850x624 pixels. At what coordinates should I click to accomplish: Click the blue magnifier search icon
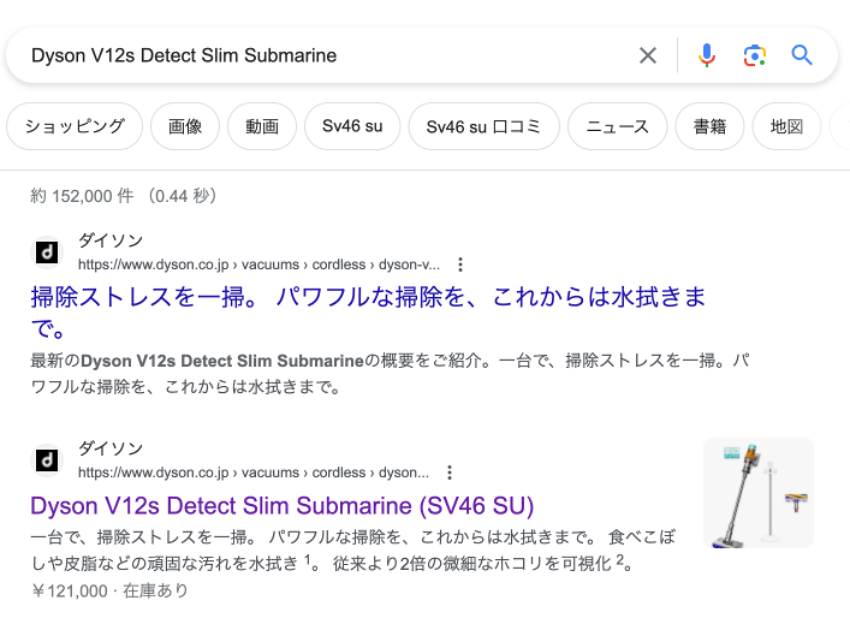click(x=802, y=56)
